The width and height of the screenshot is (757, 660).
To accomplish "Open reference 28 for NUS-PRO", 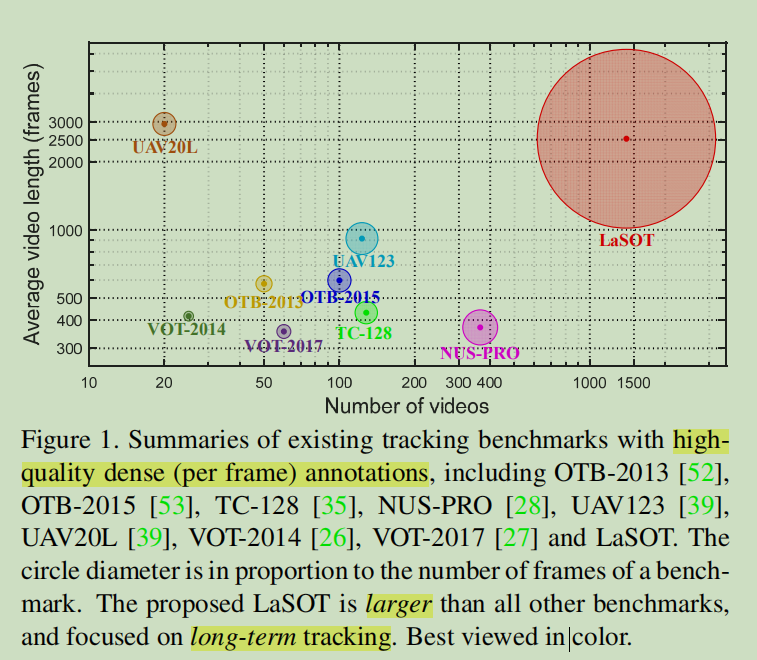I will click(x=527, y=506).
